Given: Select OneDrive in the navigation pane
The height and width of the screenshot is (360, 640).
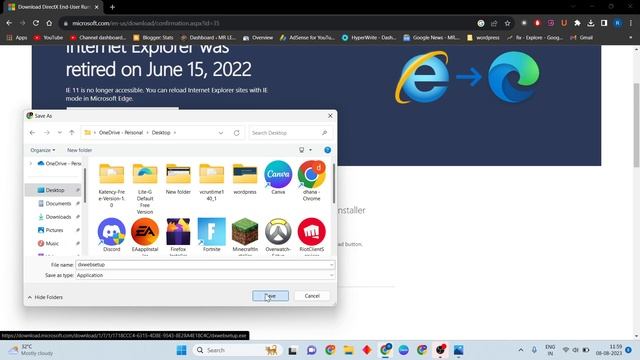Looking at the screenshot, I should (x=59, y=164).
